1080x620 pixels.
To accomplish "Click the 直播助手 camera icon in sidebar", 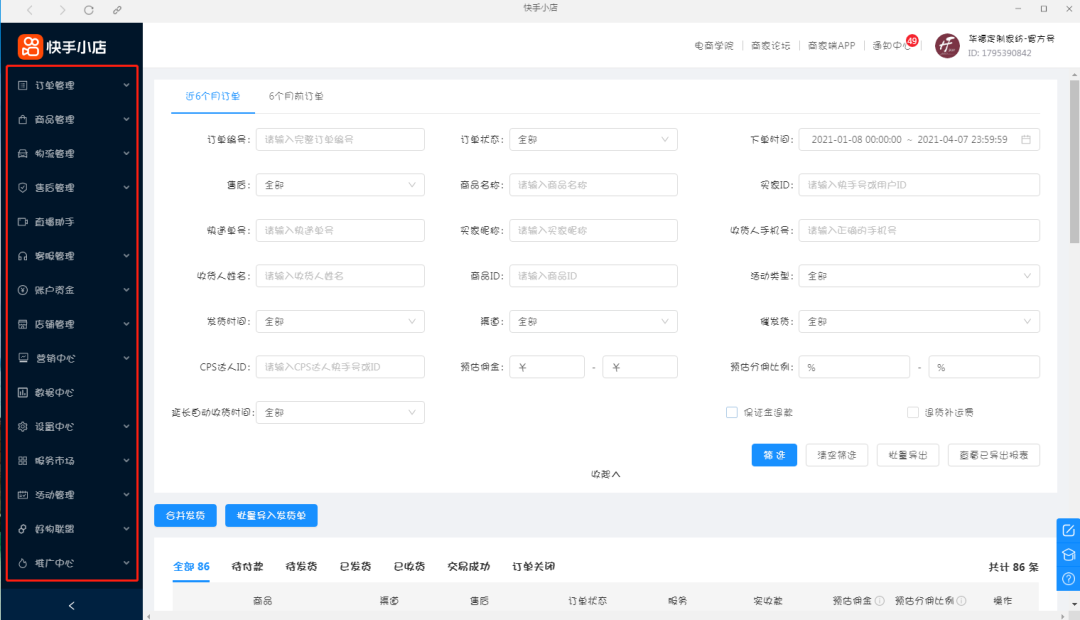I will [x=23, y=222].
